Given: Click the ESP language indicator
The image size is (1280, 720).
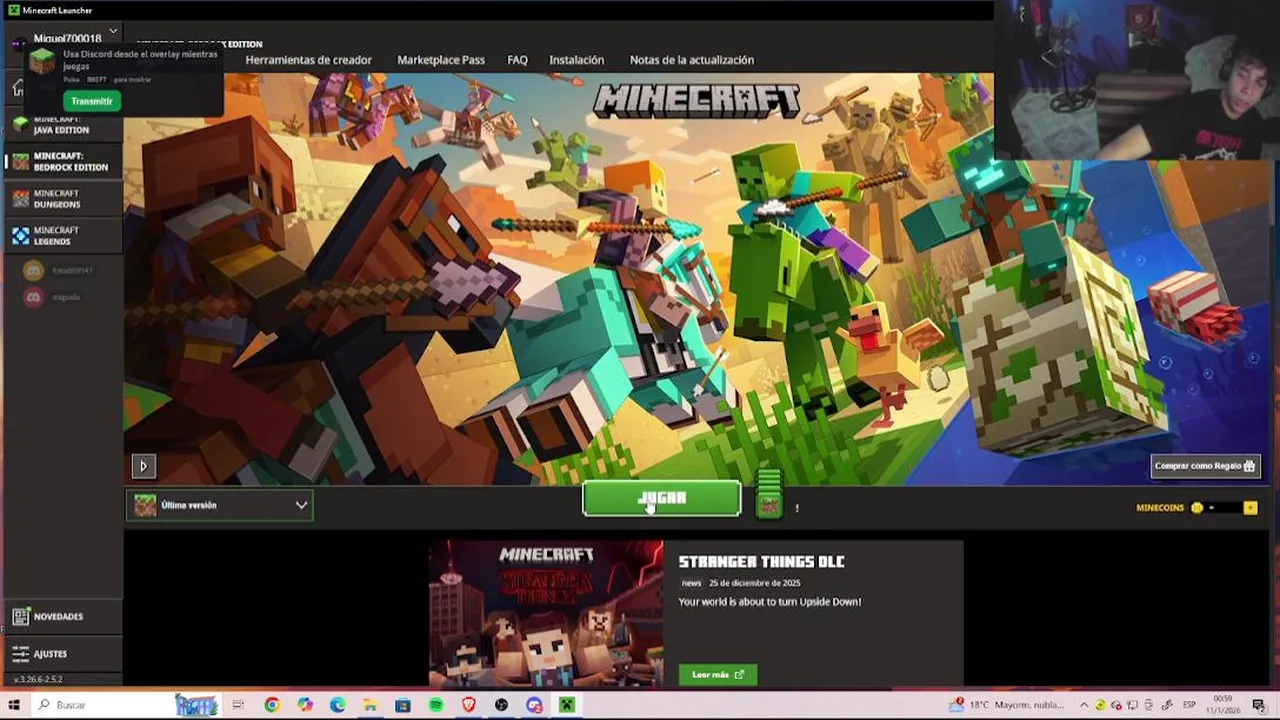Looking at the screenshot, I should [x=1189, y=705].
